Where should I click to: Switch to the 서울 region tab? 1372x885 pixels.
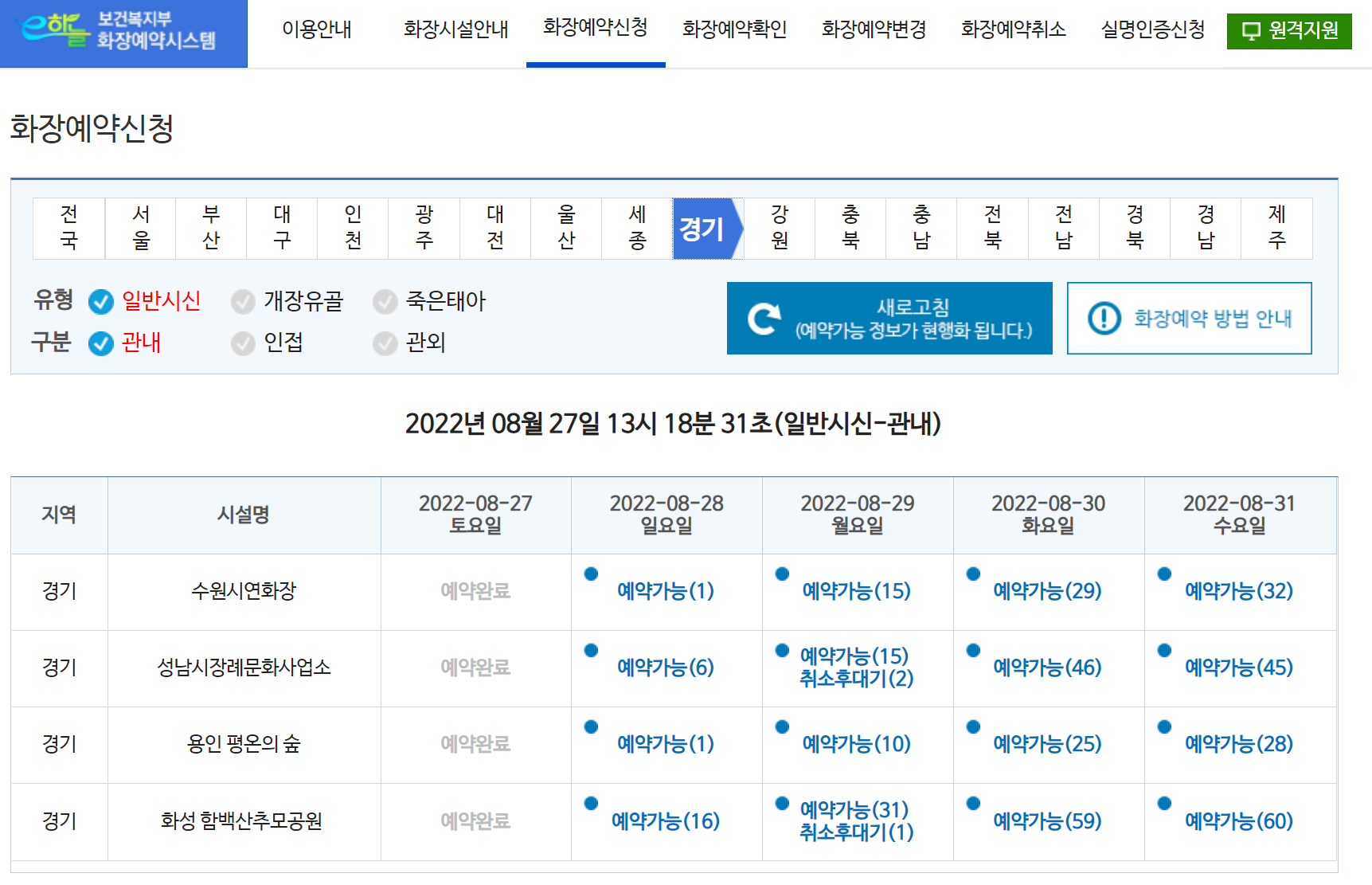coord(141,228)
